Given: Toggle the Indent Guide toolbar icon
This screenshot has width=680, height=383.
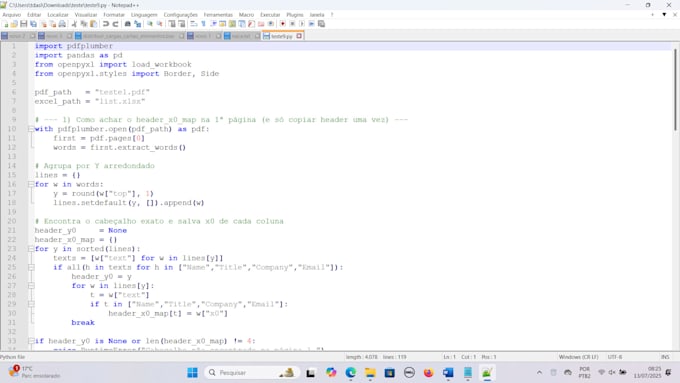Looking at the screenshot, I should pyautogui.click(x=213, y=24).
